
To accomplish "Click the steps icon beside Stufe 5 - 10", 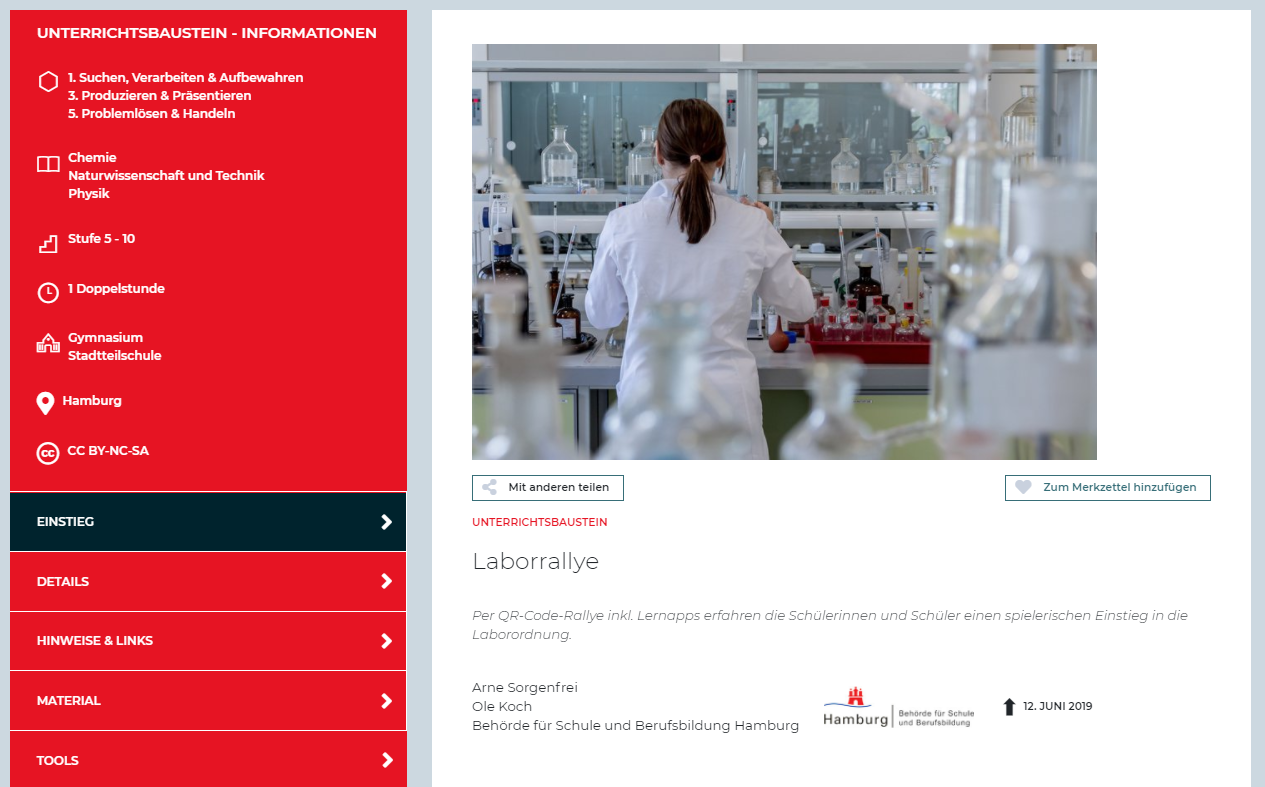I will click(47, 242).
